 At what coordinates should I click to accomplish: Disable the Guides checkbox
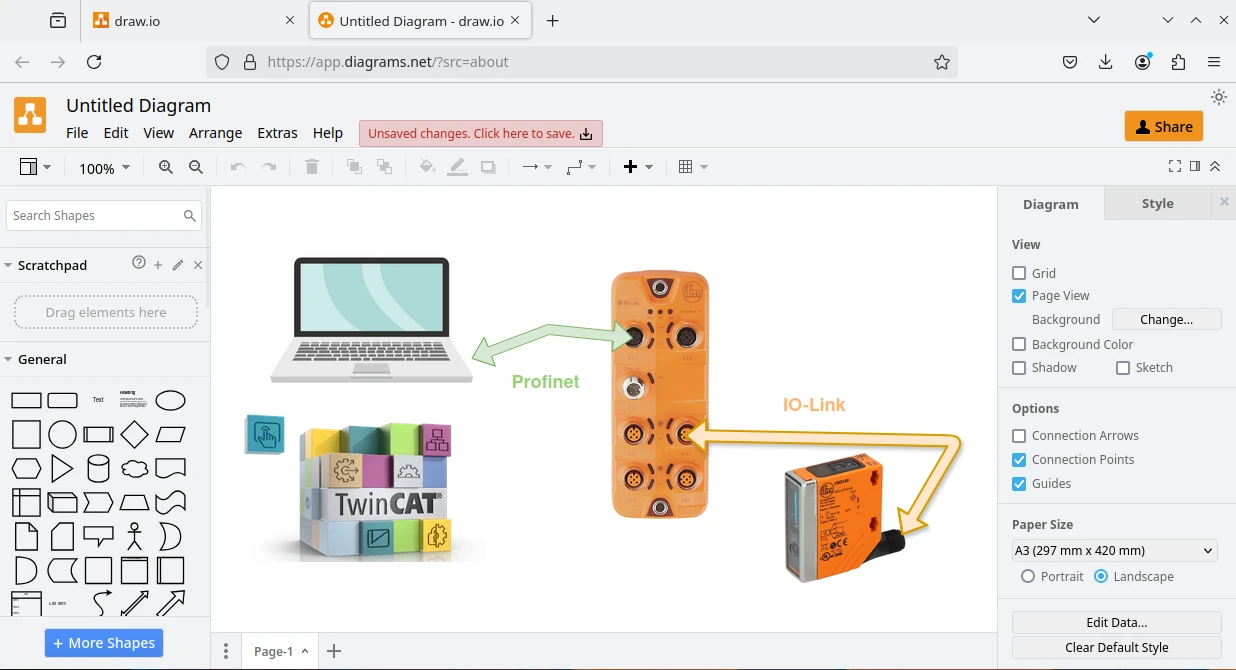coord(1019,484)
